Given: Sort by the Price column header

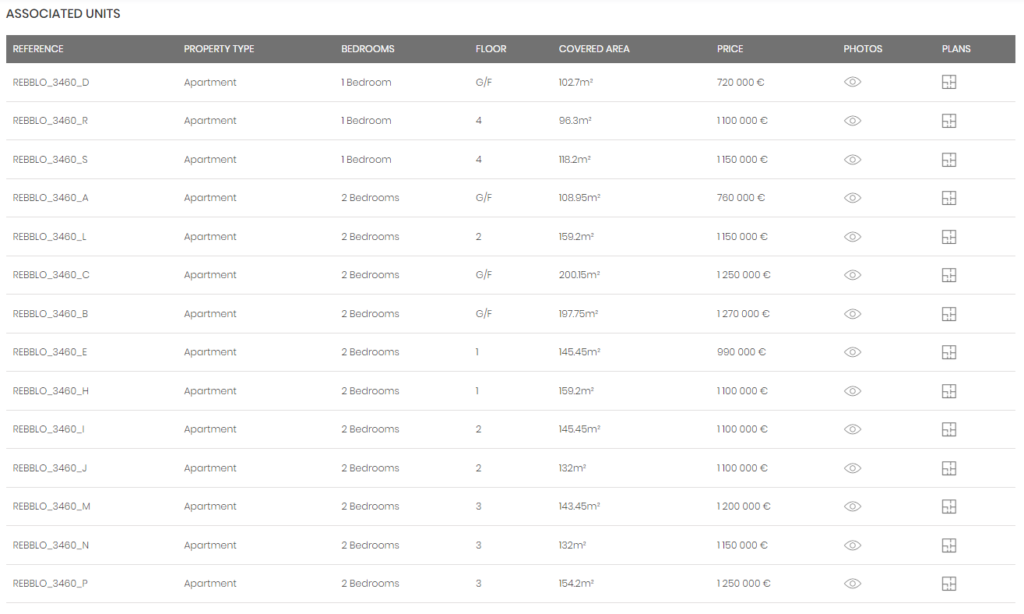Looking at the screenshot, I should coord(730,49).
